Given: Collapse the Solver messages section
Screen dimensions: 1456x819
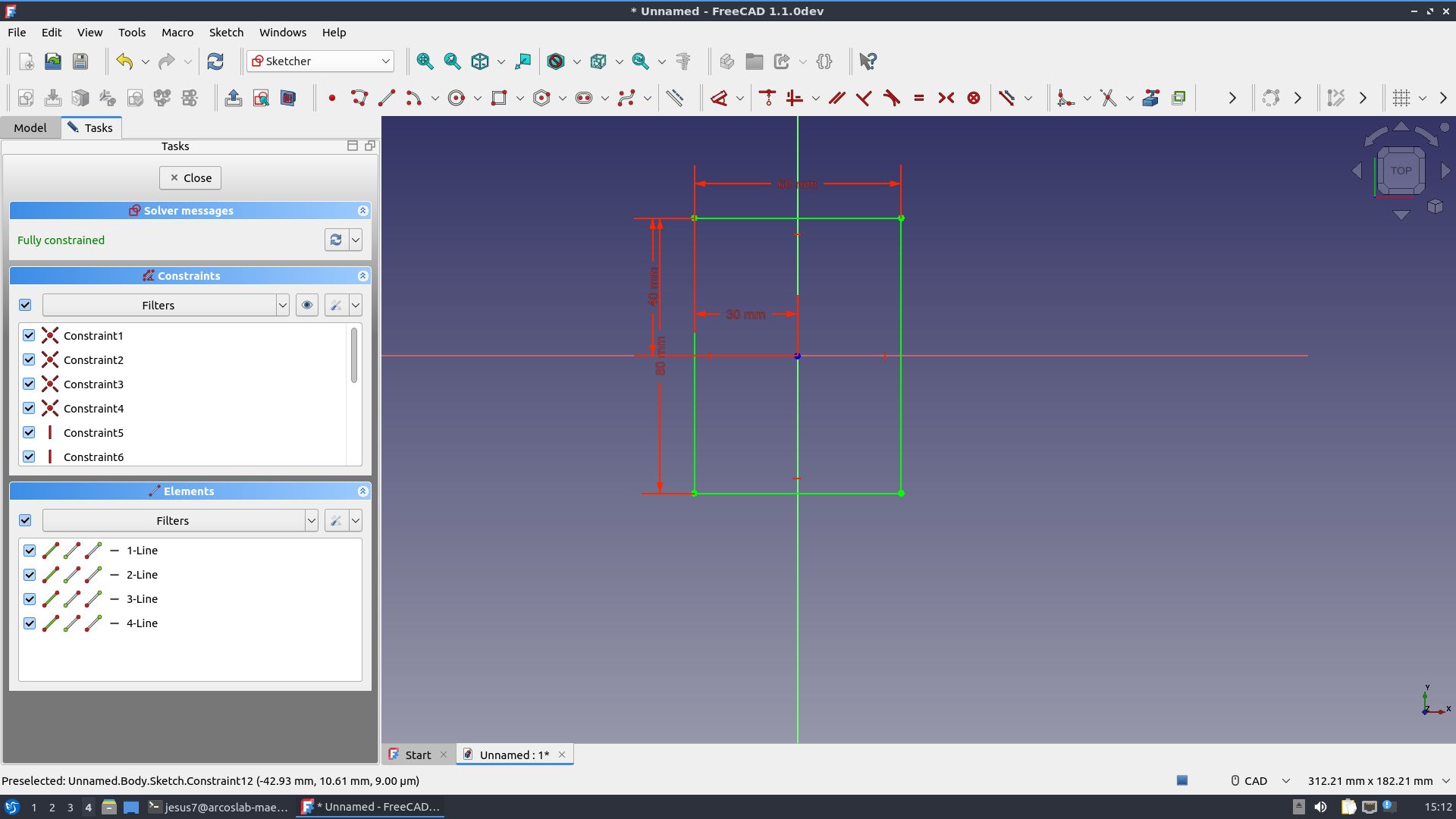Looking at the screenshot, I should click(362, 211).
